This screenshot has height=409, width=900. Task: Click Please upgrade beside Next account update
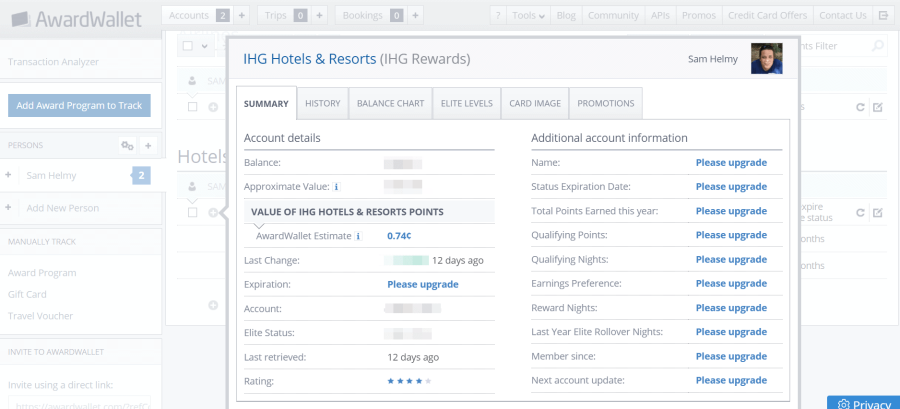click(x=731, y=380)
